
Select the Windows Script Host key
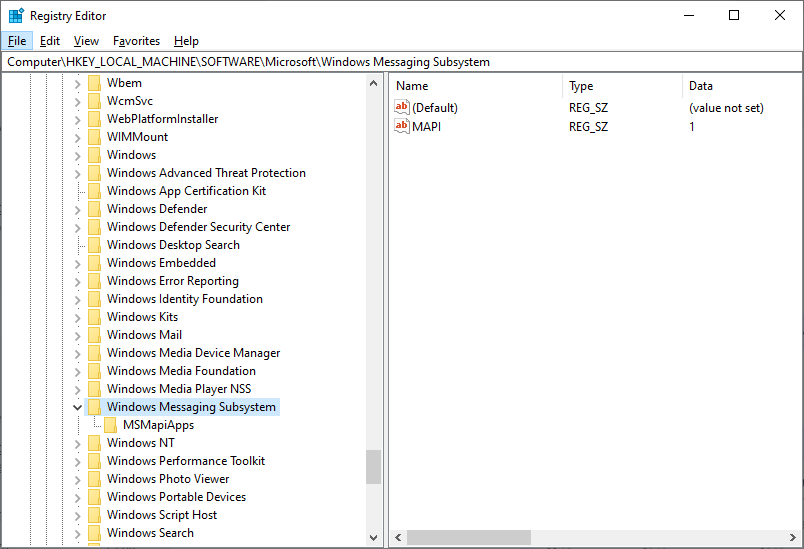pos(162,515)
